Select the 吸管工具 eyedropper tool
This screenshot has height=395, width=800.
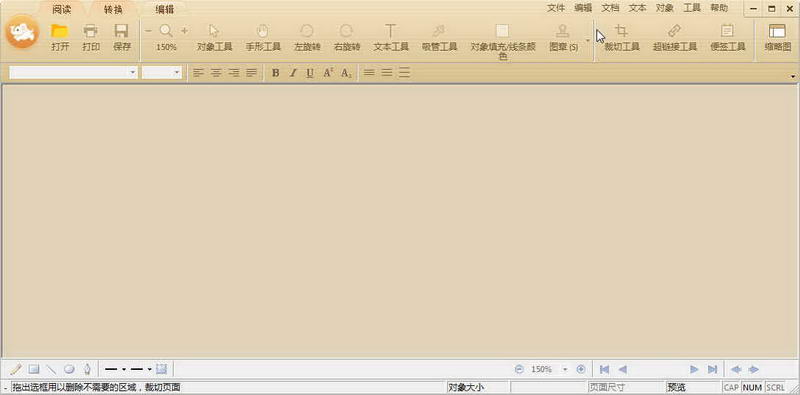439,38
